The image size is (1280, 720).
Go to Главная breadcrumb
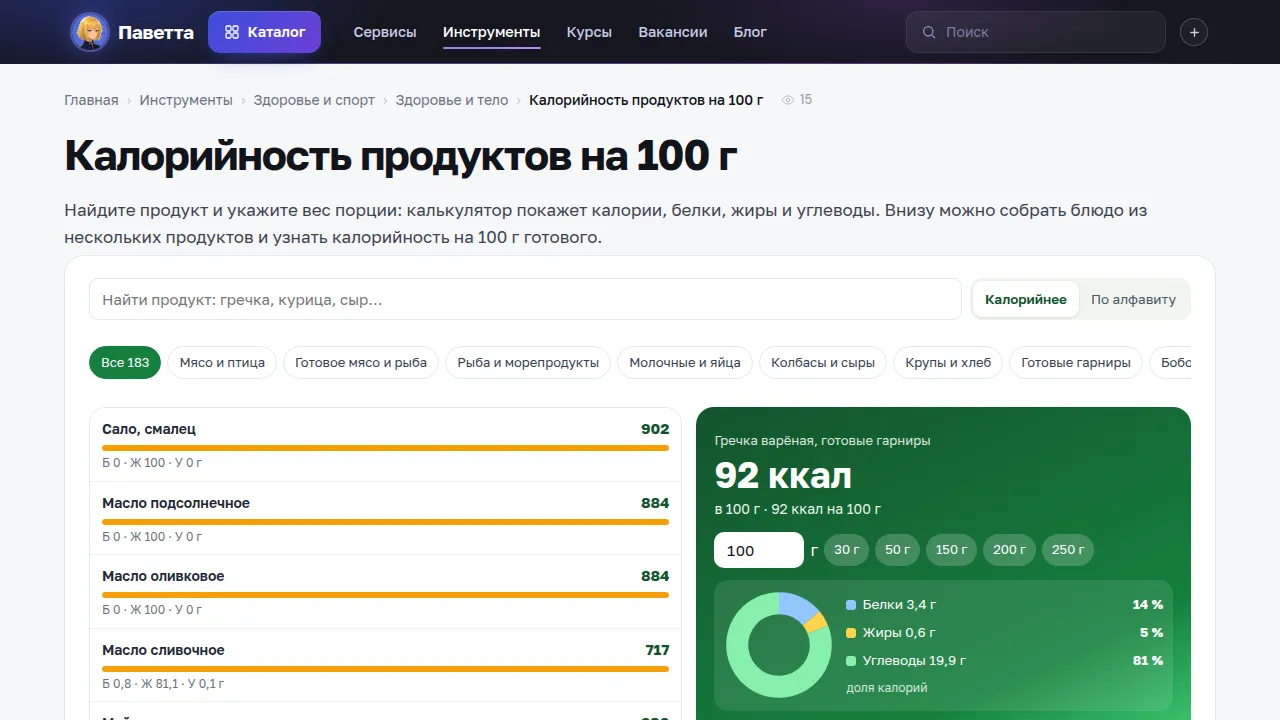point(91,100)
